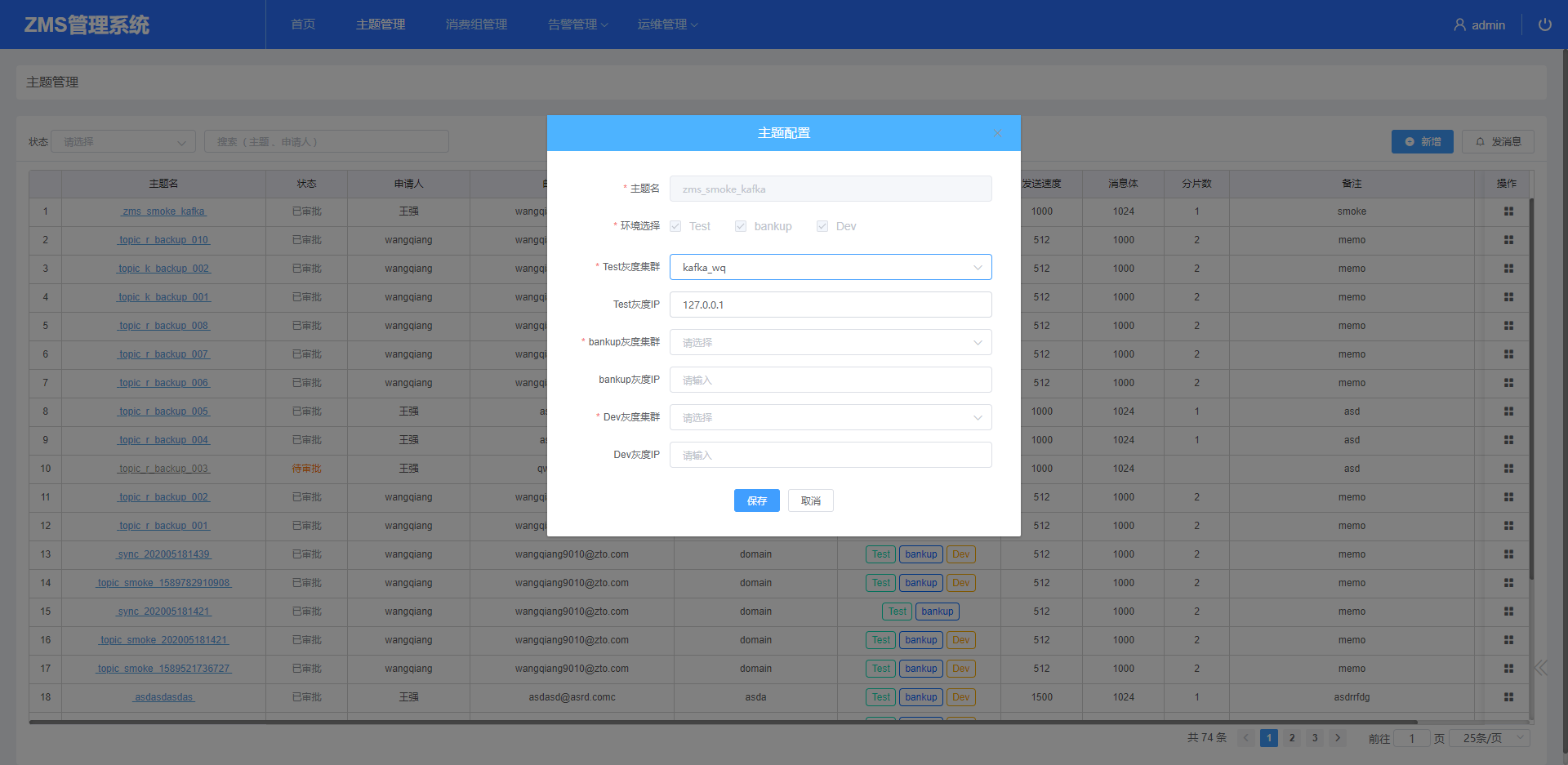1568x765 pixels.
Task: Toggle the Dev environment checkbox
Action: click(822, 226)
